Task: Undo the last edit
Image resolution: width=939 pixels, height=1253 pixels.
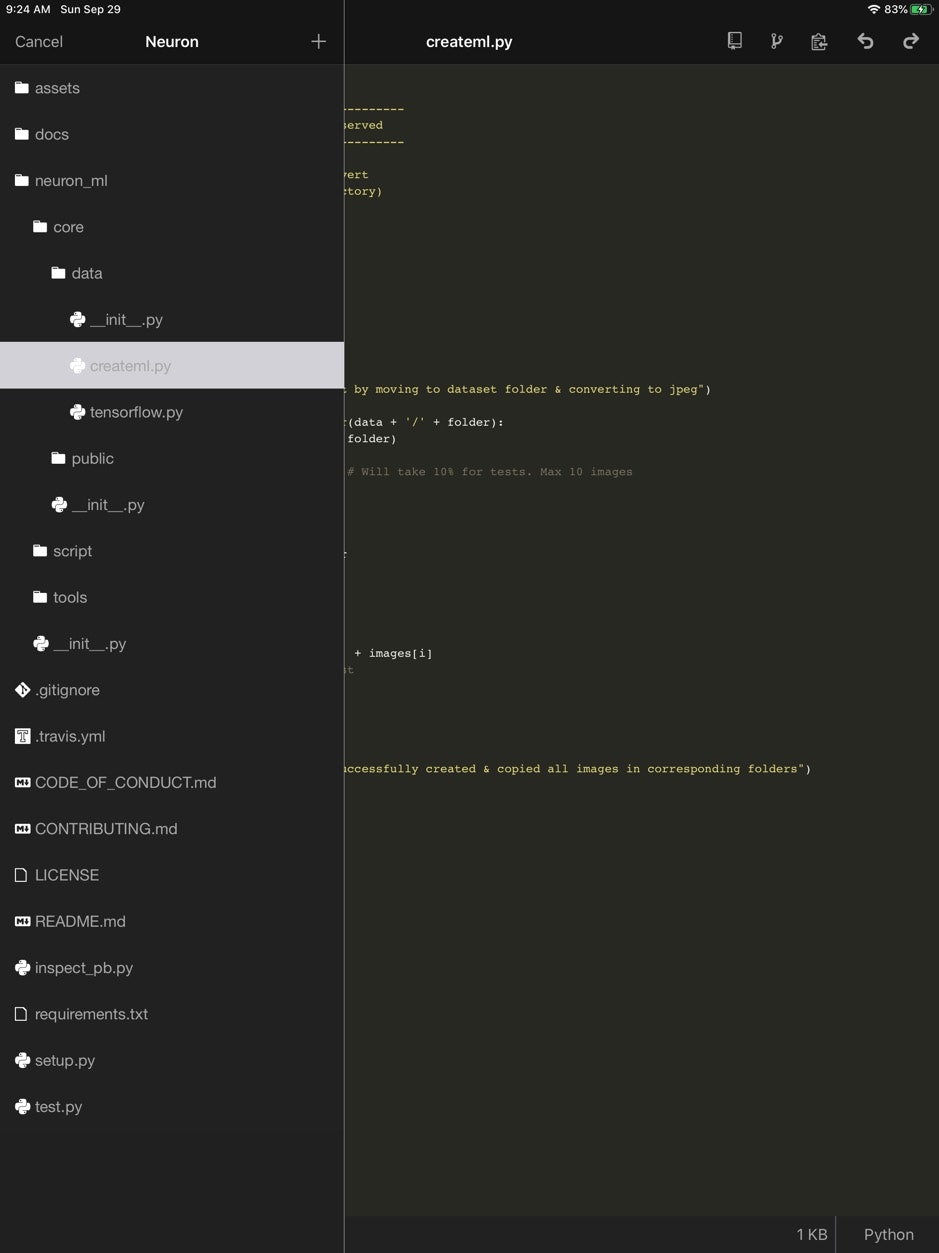Action: tap(866, 41)
